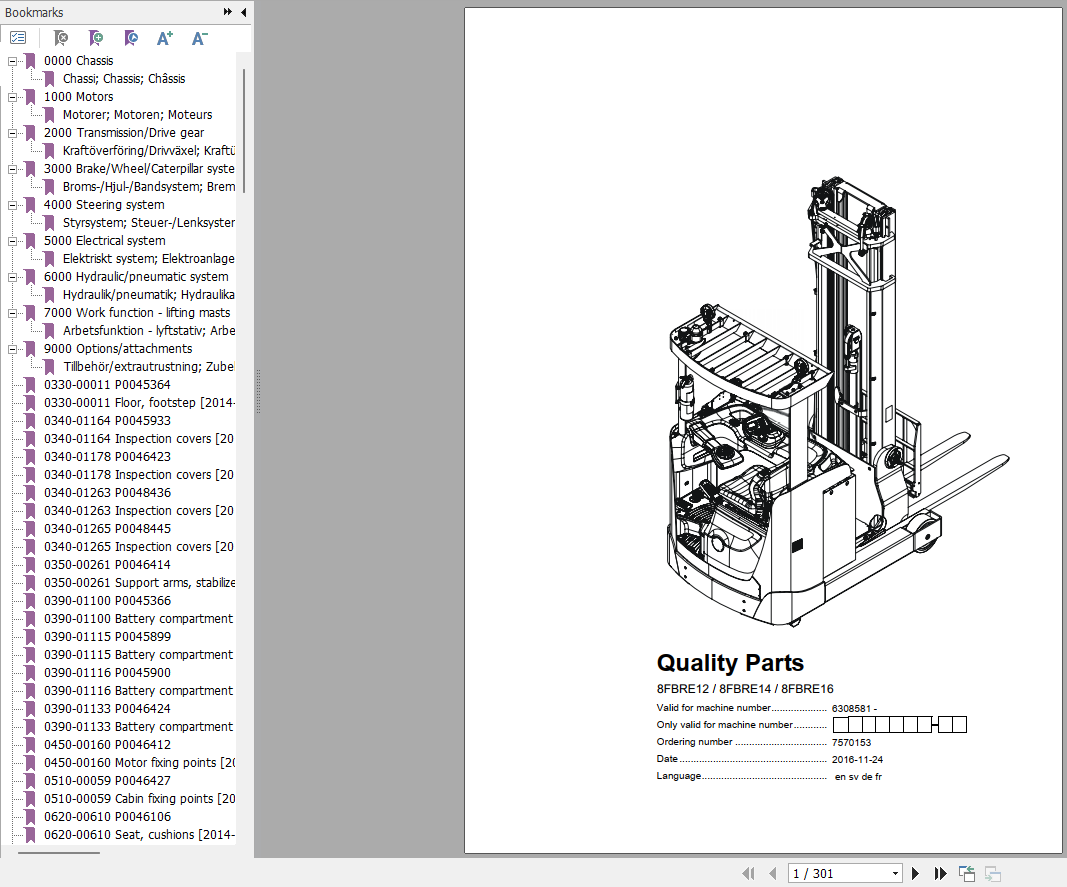1067x887 pixels.
Task: Collapse the 9000 Options/attachments node
Action: pos(12,349)
